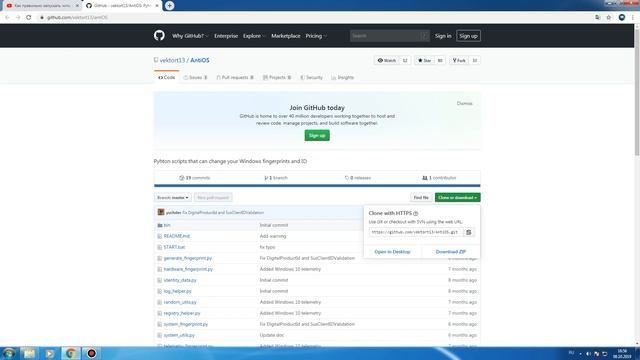This screenshot has height=360, width=640.
Task: Click commit author avatar image
Action: click(x=161, y=212)
